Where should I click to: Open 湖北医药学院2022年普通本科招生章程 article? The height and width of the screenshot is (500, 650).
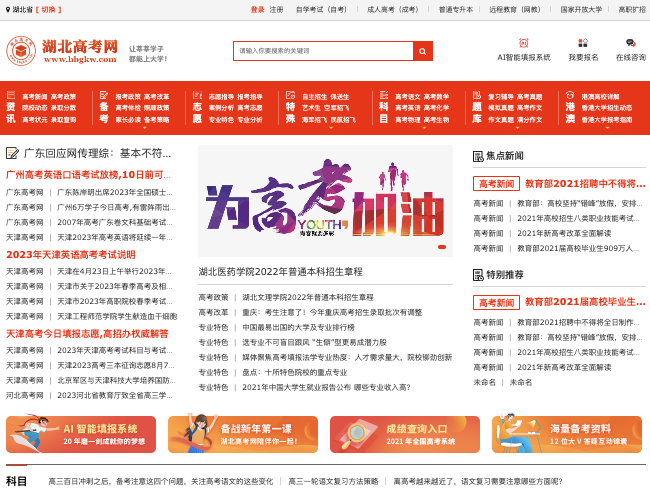pos(281,272)
